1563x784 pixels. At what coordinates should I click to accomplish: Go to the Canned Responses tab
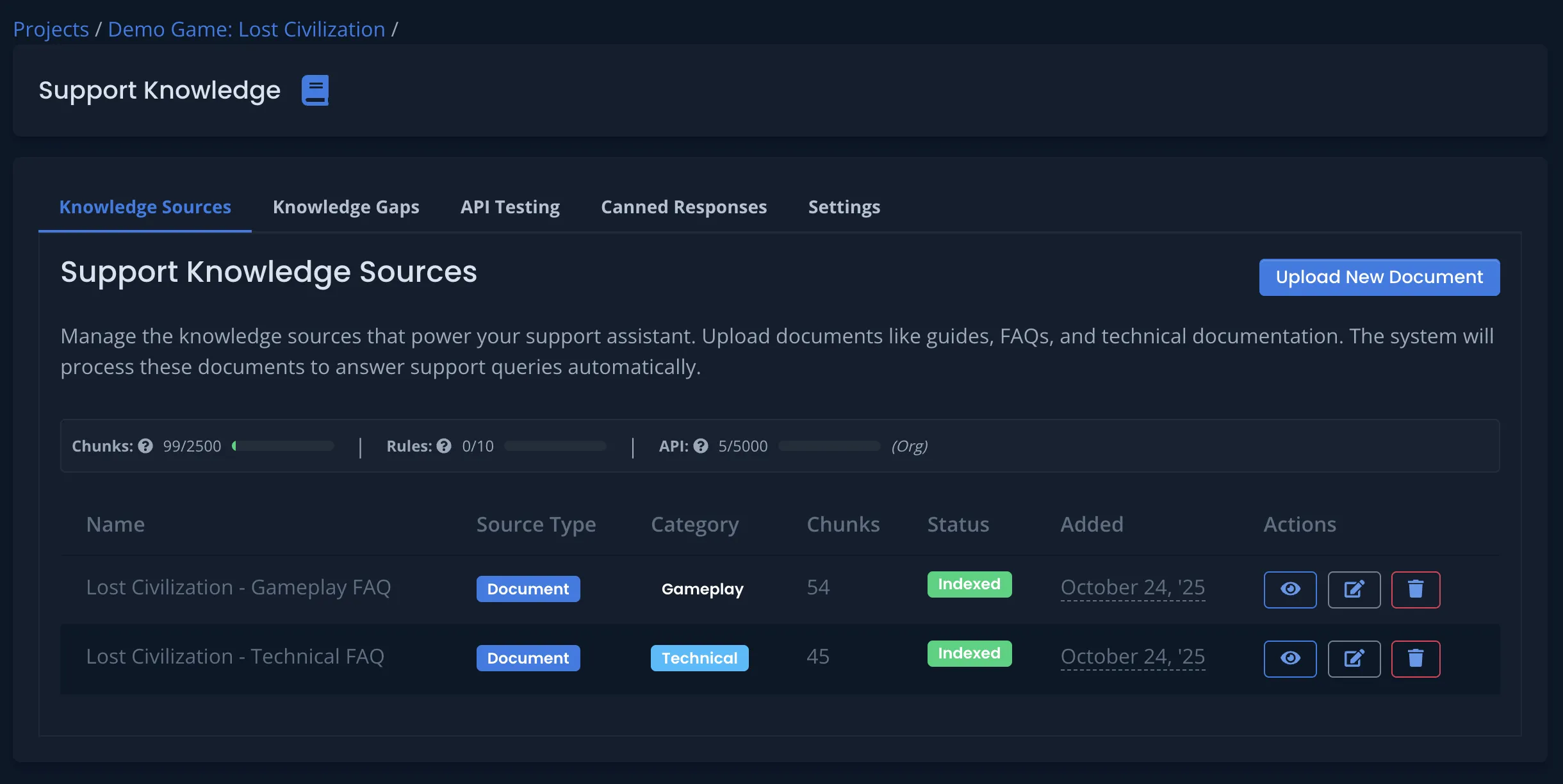coord(683,207)
